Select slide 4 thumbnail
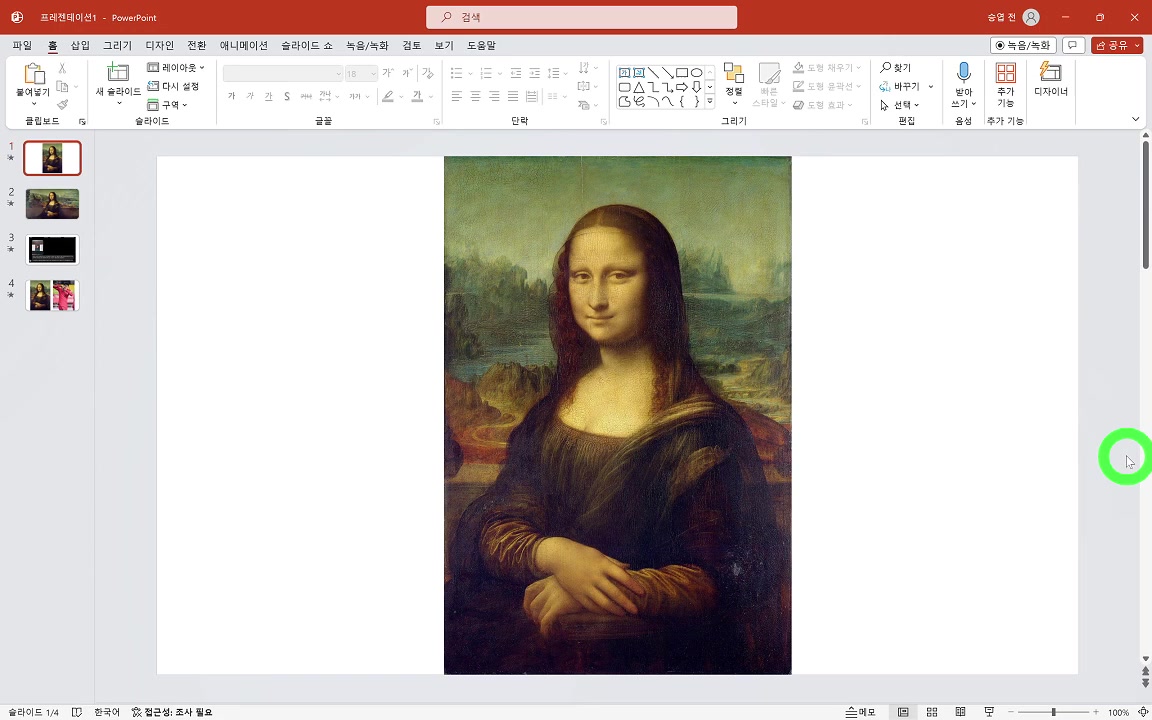The image size is (1152, 720). point(52,295)
